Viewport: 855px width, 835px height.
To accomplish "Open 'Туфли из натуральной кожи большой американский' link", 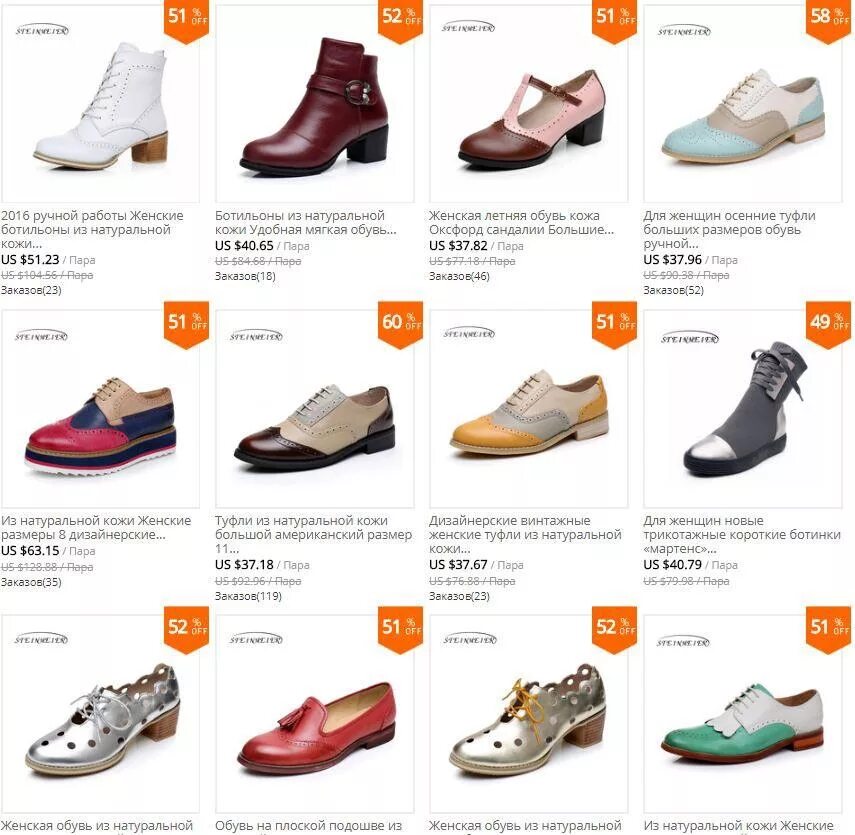I will 313,534.
